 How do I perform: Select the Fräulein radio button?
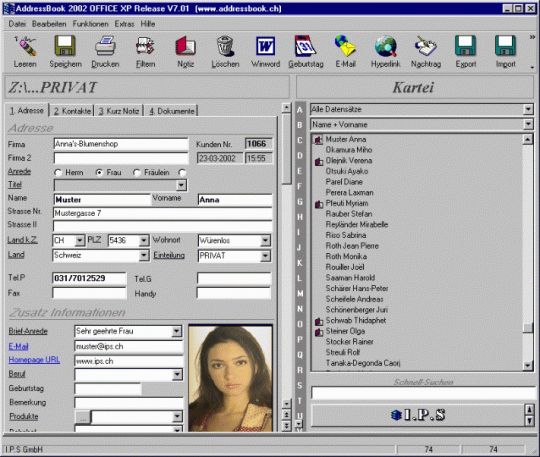point(137,173)
